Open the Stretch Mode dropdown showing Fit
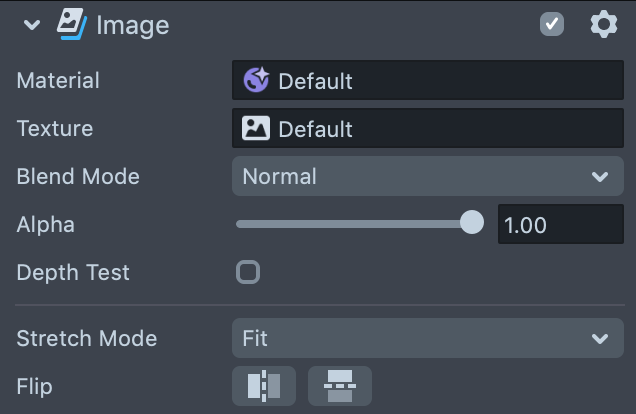The width and height of the screenshot is (636, 414). 427,339
